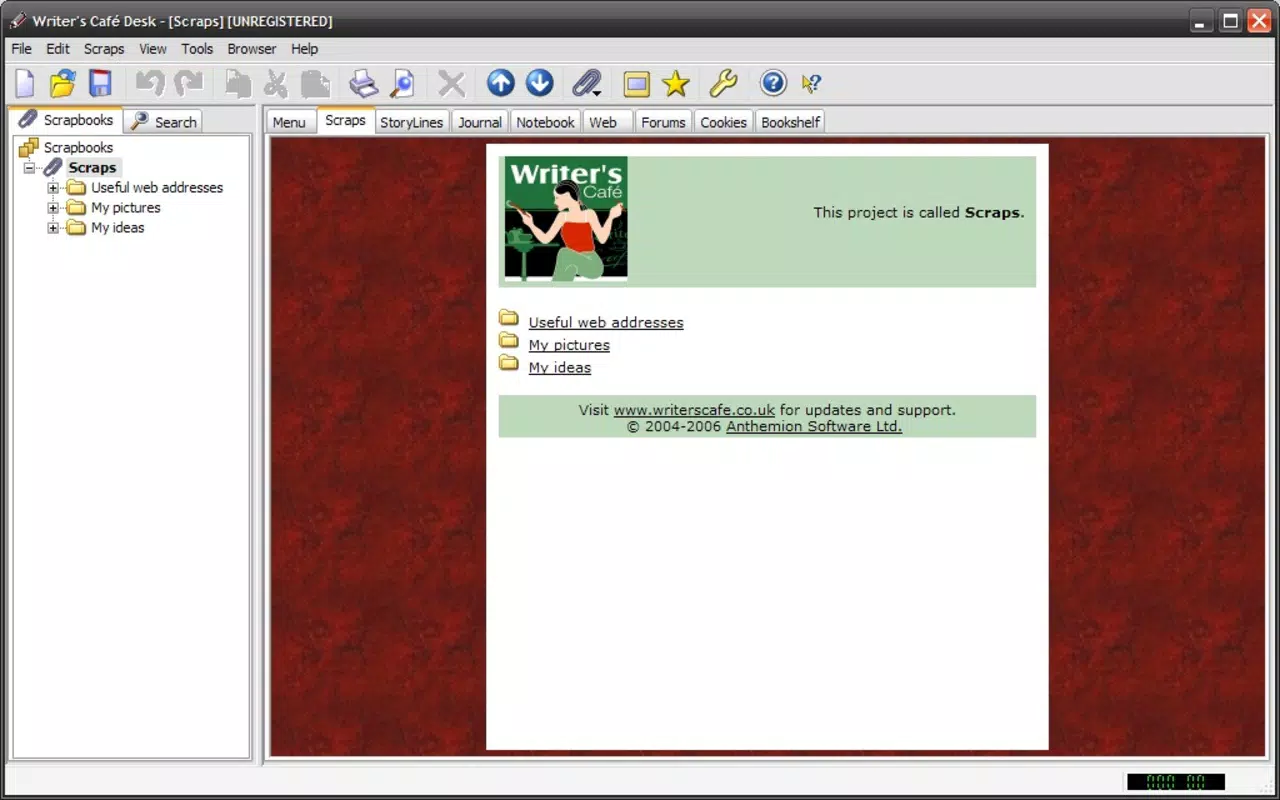Open the File menu
The width and height of the screenshot is (1280, 800).
pyautogui.click(x=21, y=48)
